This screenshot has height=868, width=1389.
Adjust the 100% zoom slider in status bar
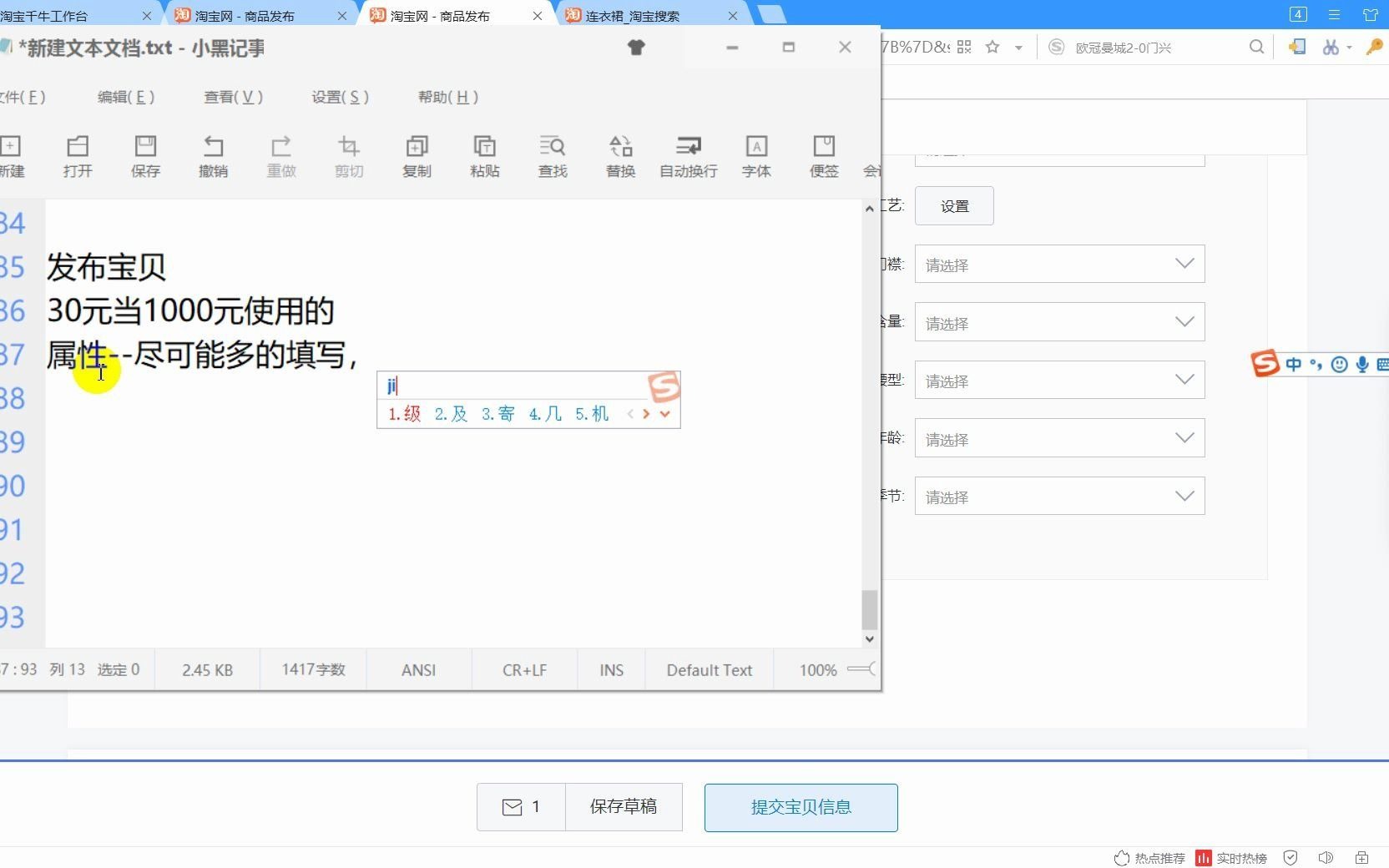[x=861, y=669]
